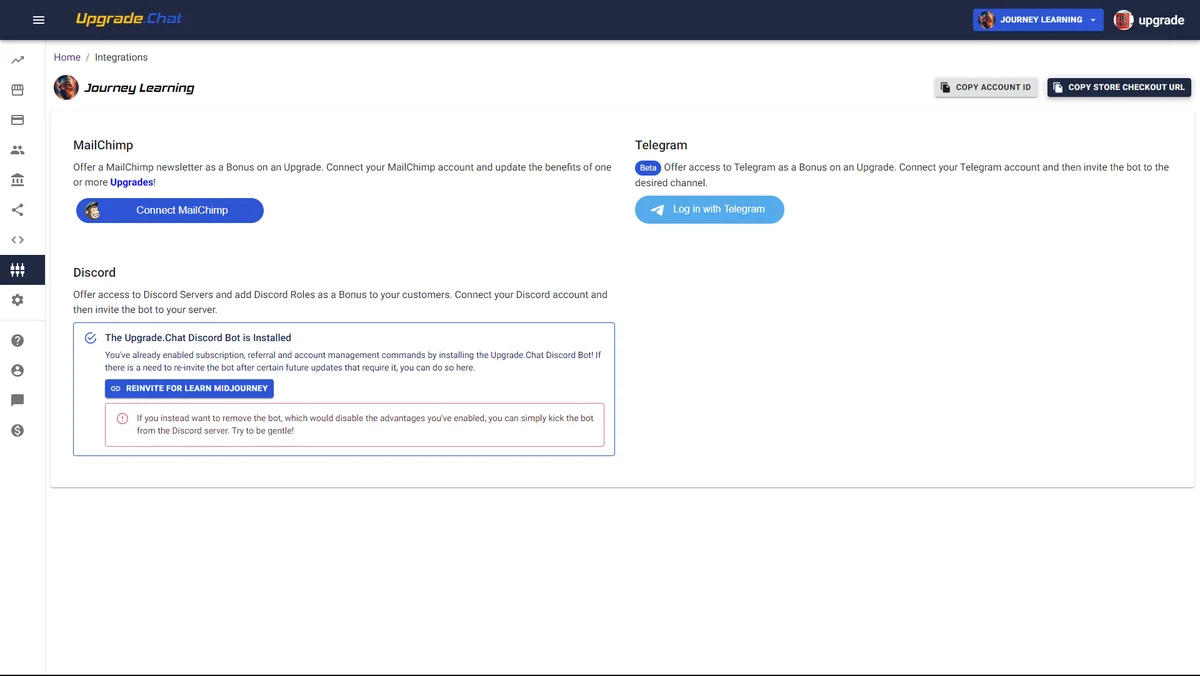Image resolution: width=1200 pixels, height=676 pixels.
Task: Open the upgrade user profile menu
Action: pyautogui.click(x=1149, y=20)
